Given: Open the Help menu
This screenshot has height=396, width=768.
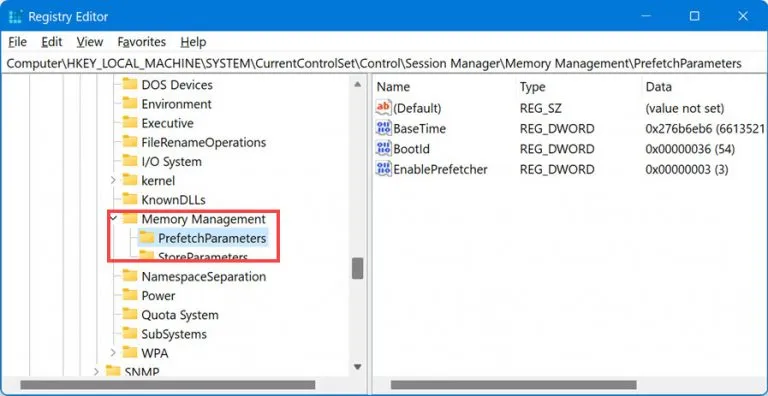Looking at the screenshot, I should point(193,42).
